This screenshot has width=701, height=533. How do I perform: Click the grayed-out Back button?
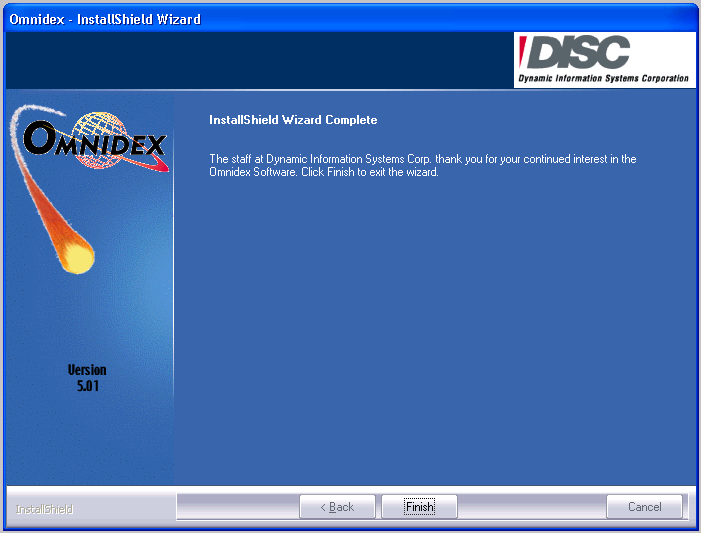337,507
